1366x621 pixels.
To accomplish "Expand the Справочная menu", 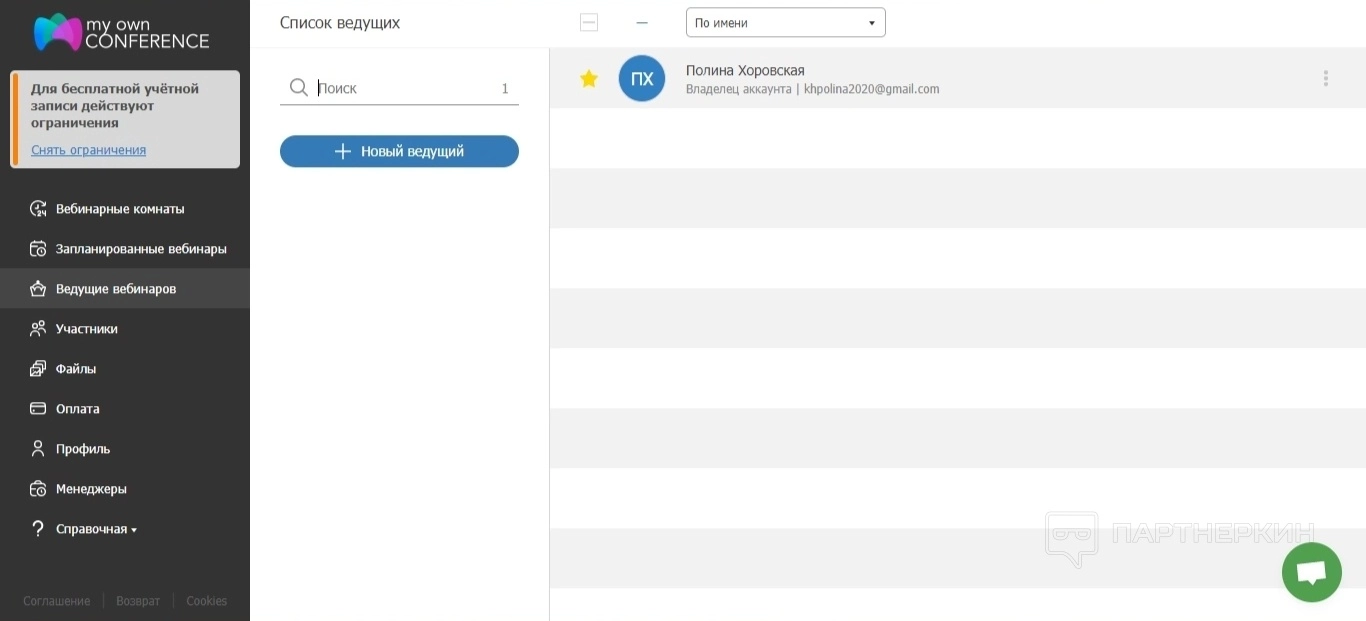I will (x=96, y=529).
